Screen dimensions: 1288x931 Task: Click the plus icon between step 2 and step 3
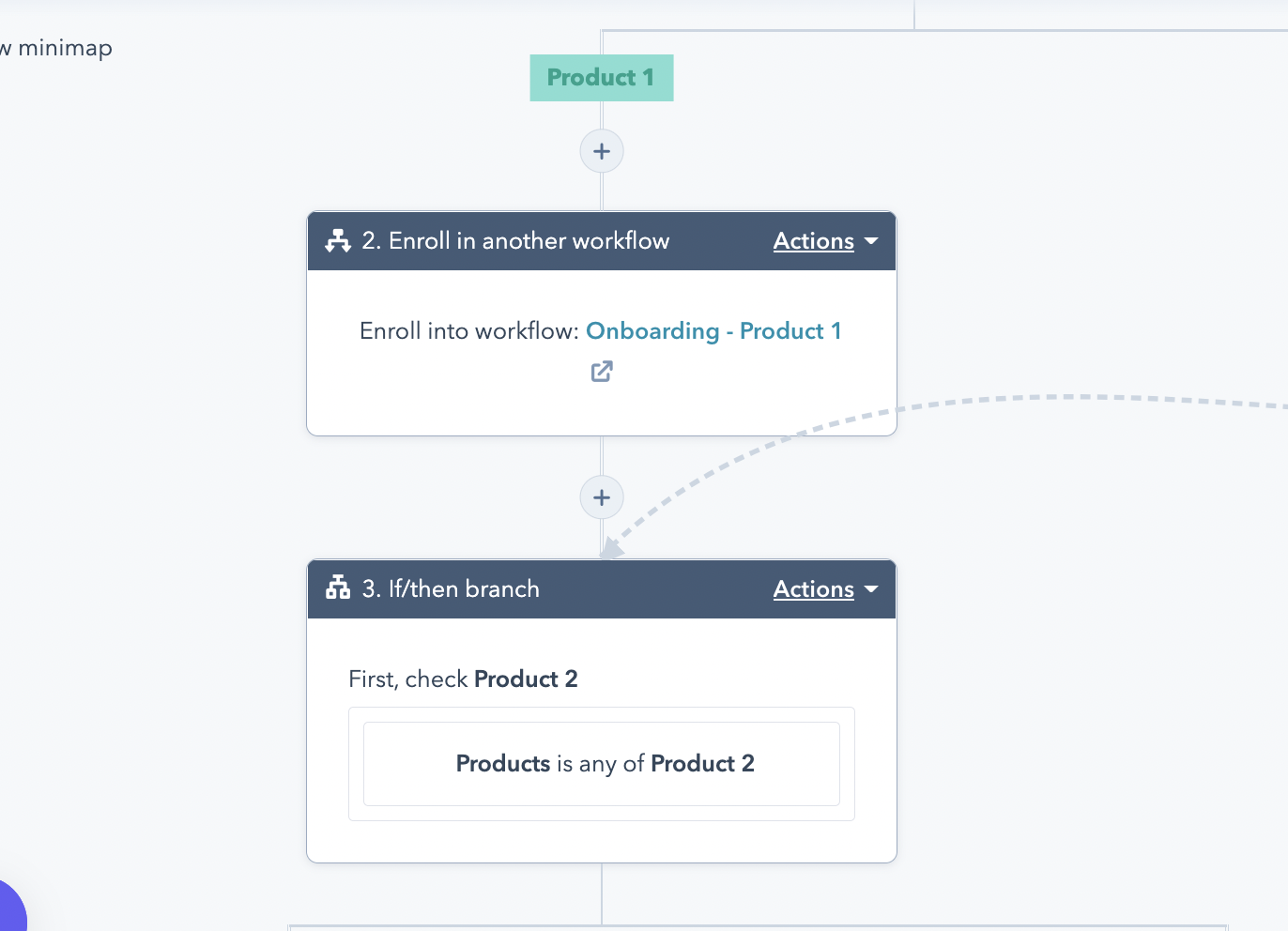601,497
